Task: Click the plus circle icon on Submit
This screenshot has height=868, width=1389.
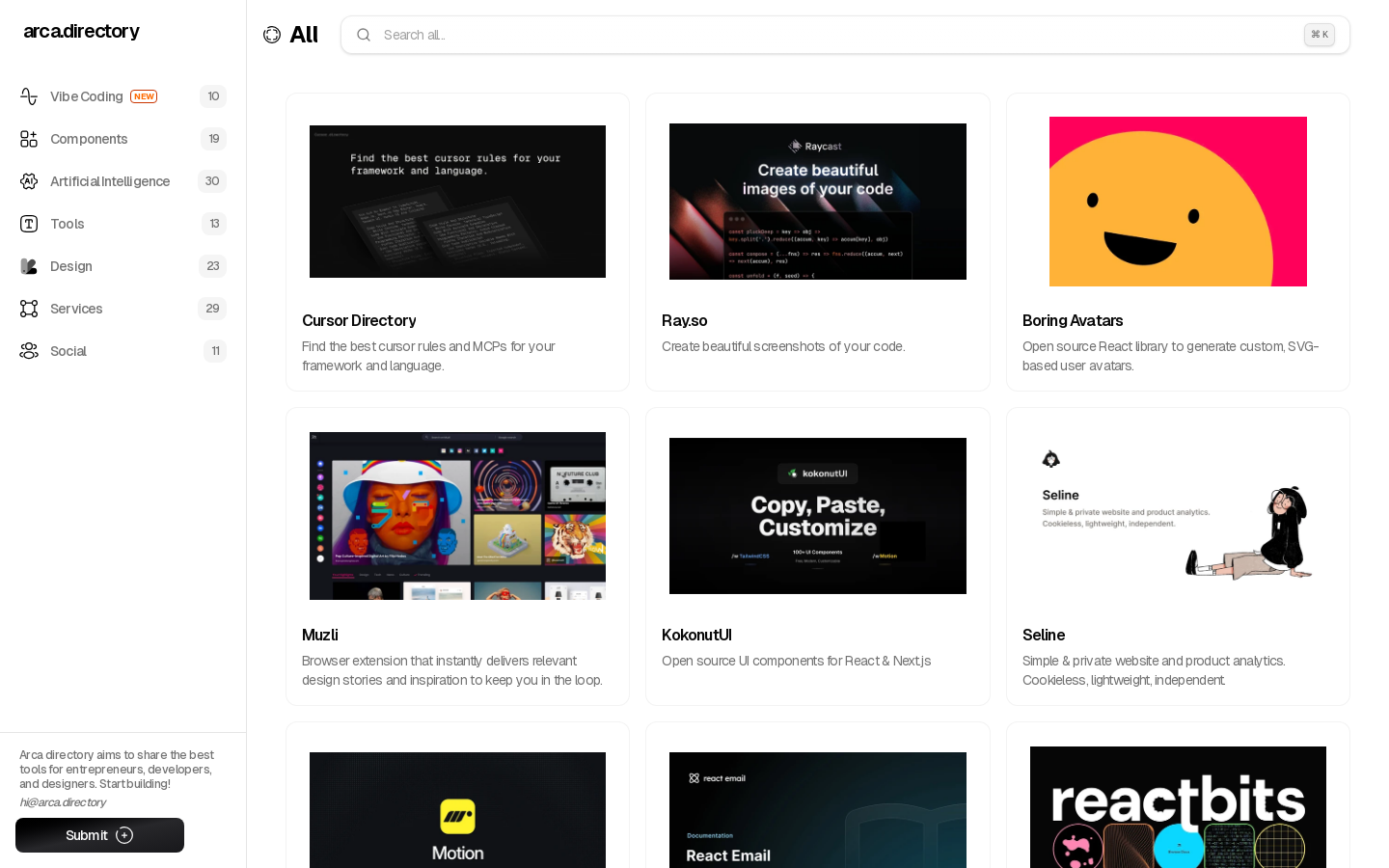Action: (124, 835)
